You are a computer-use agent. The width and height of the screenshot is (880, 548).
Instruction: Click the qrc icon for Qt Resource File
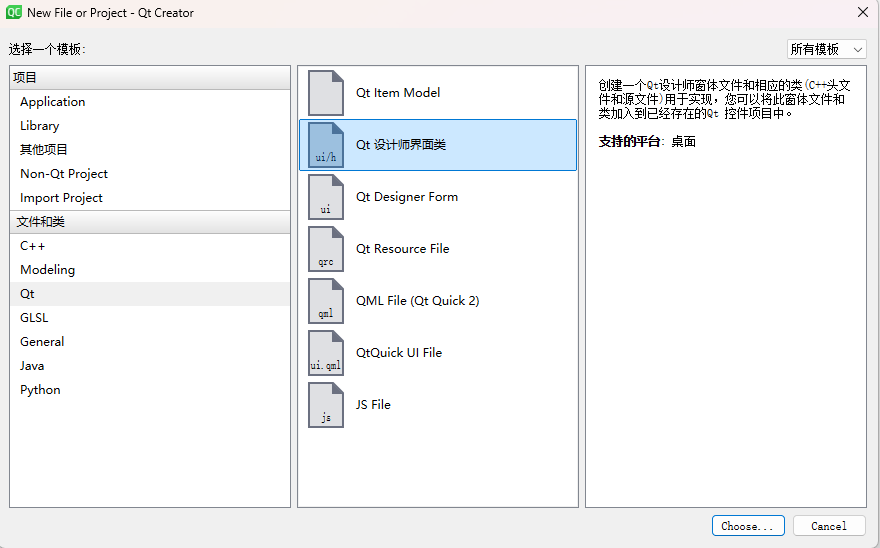(x=326, y=249)
